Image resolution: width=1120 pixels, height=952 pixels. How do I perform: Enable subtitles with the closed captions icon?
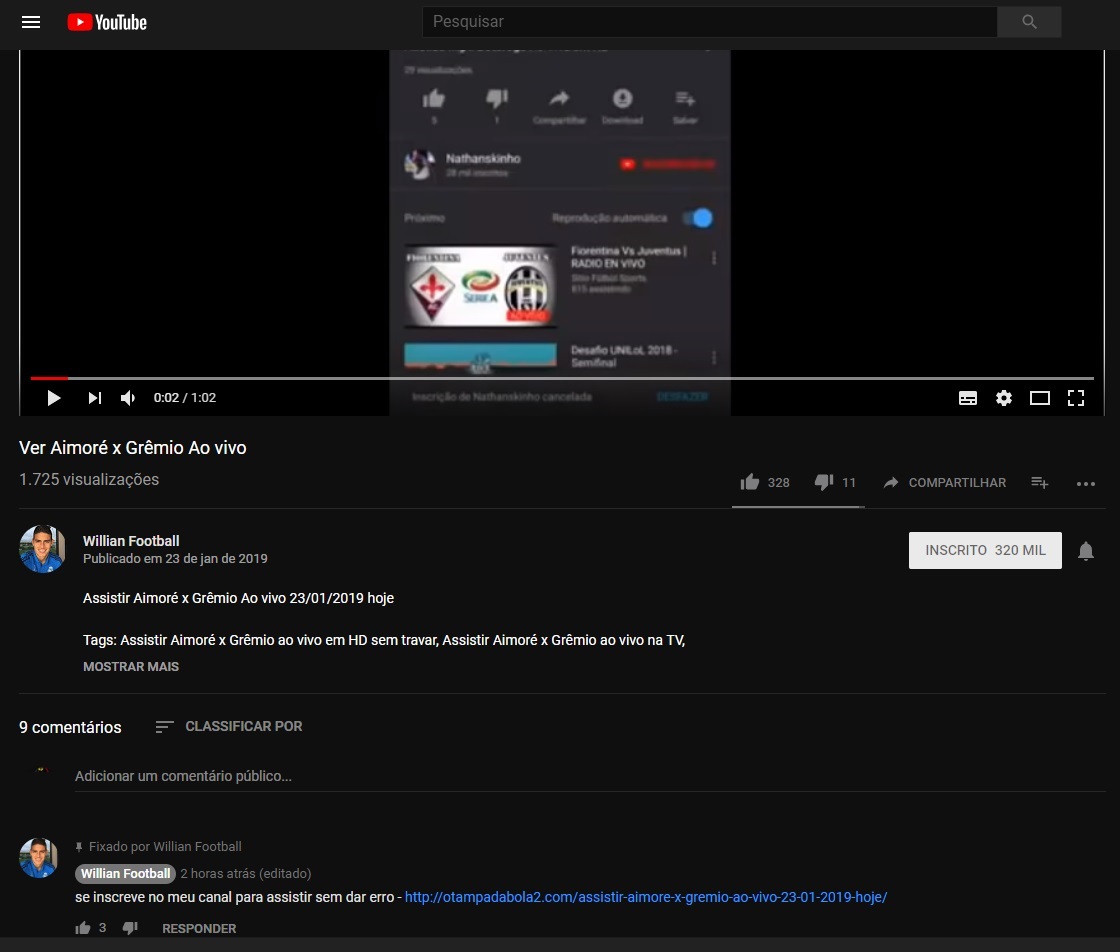coord(968,397)
